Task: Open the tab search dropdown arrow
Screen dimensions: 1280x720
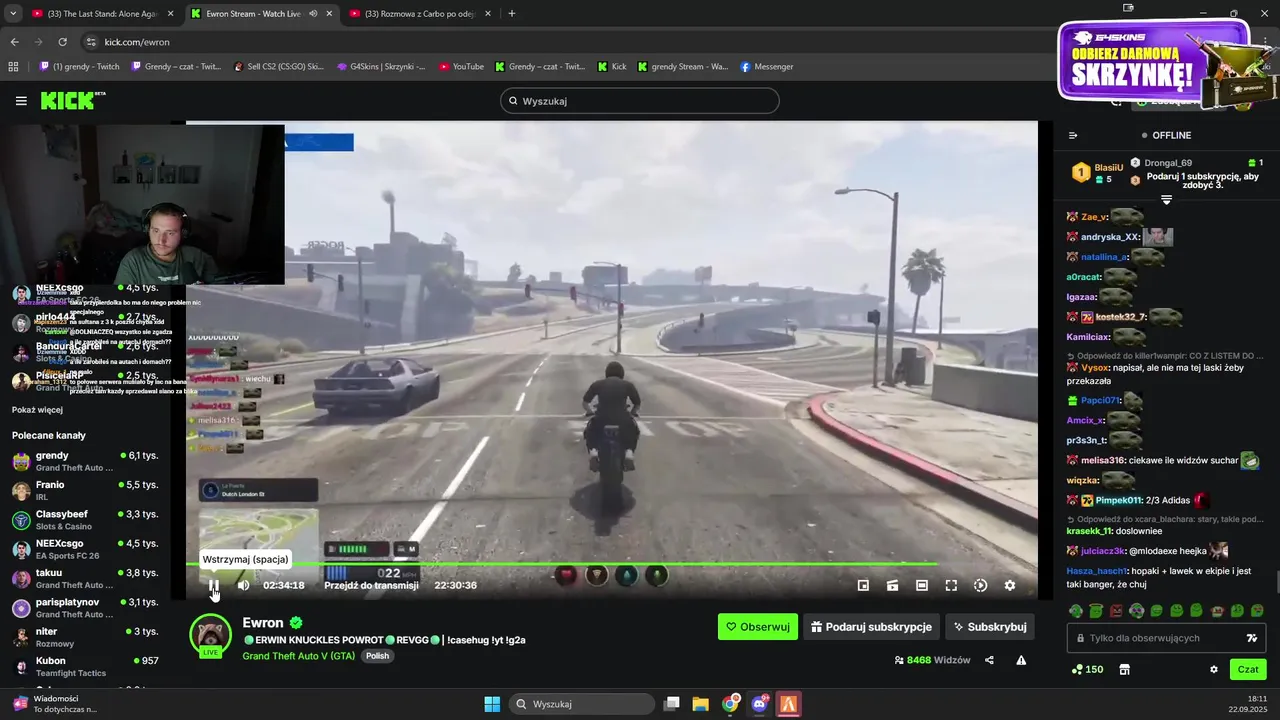Action: (x=12, y=14)
